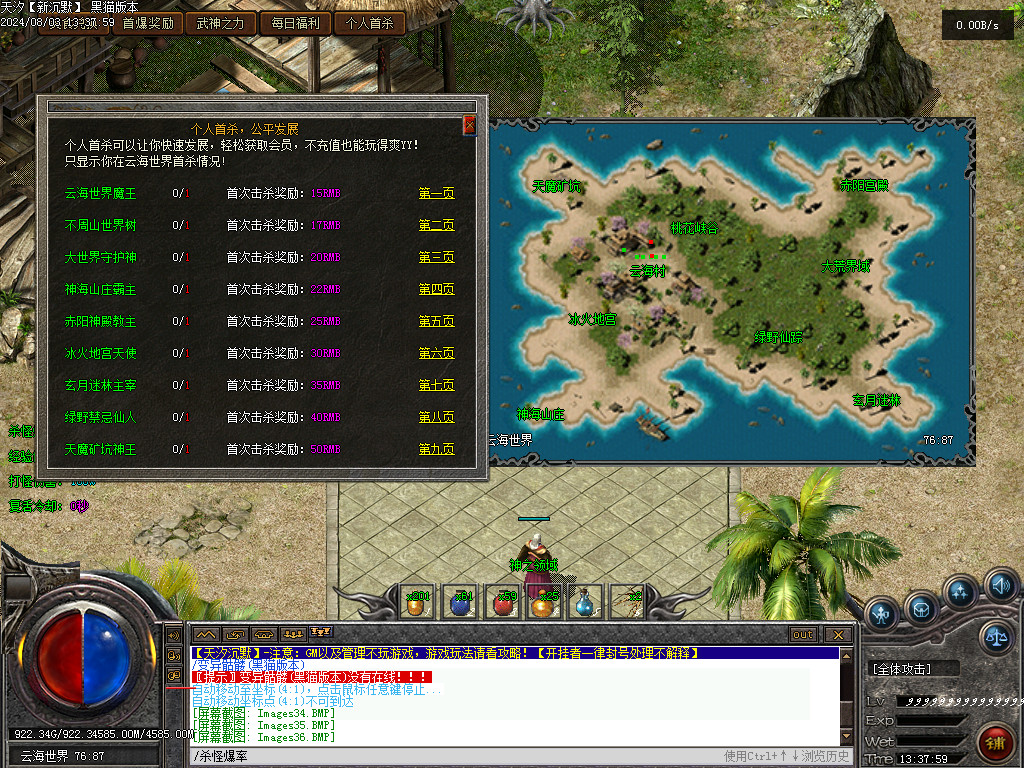Close the chat panel with X button

[838, 635]
